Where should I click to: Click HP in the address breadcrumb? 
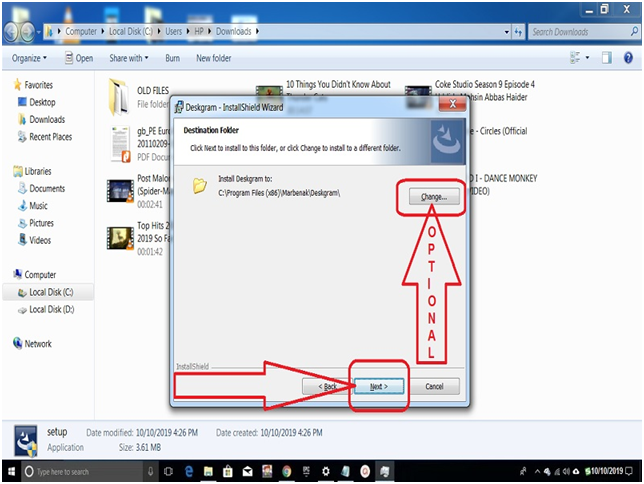click(x=199, y=31)
